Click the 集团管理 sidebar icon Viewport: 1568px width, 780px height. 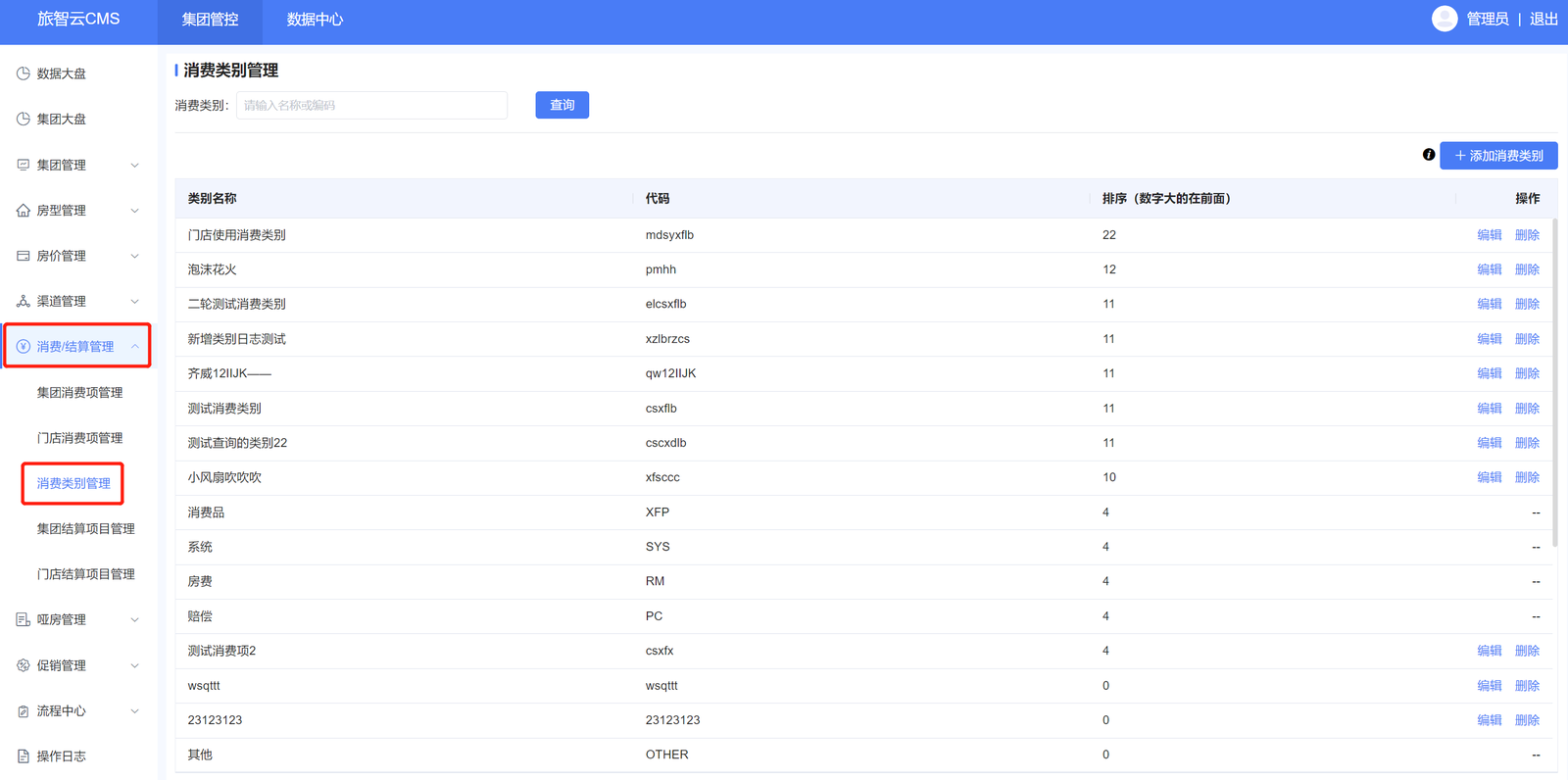click(24, 165)
